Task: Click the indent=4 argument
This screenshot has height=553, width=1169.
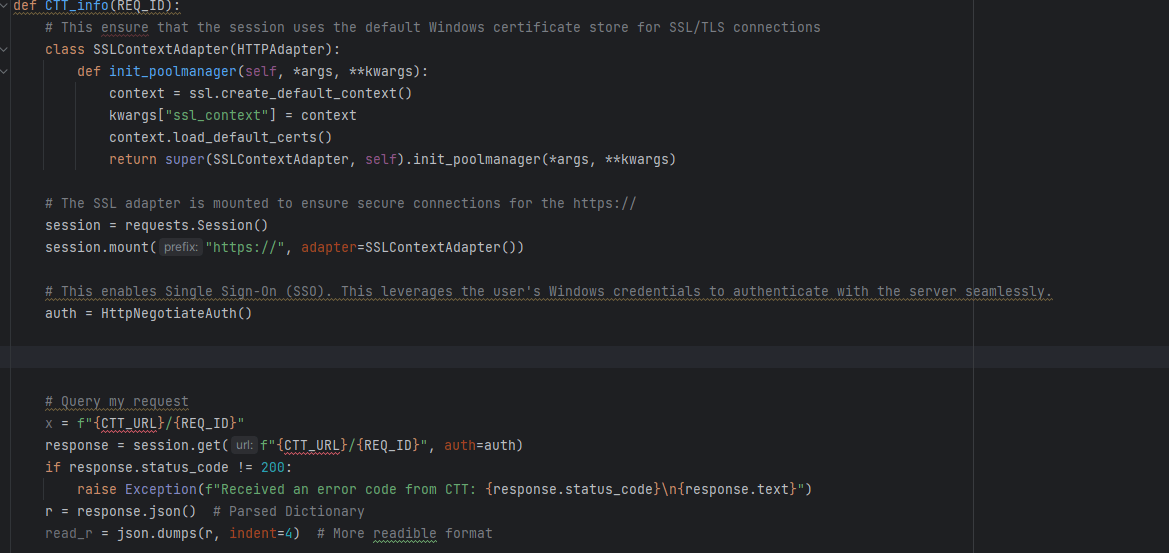Action: [x=261, y=534]
